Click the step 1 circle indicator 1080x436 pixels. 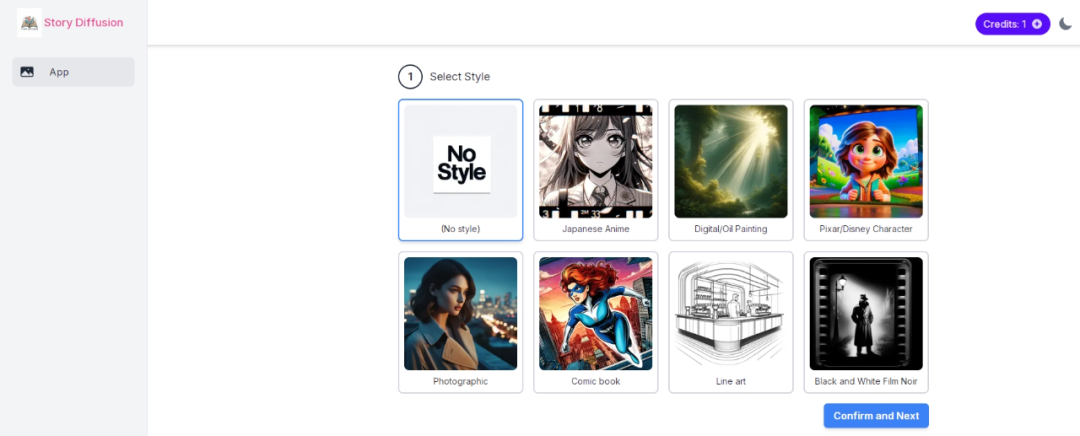pyautogui.click(x=410, y=76)
